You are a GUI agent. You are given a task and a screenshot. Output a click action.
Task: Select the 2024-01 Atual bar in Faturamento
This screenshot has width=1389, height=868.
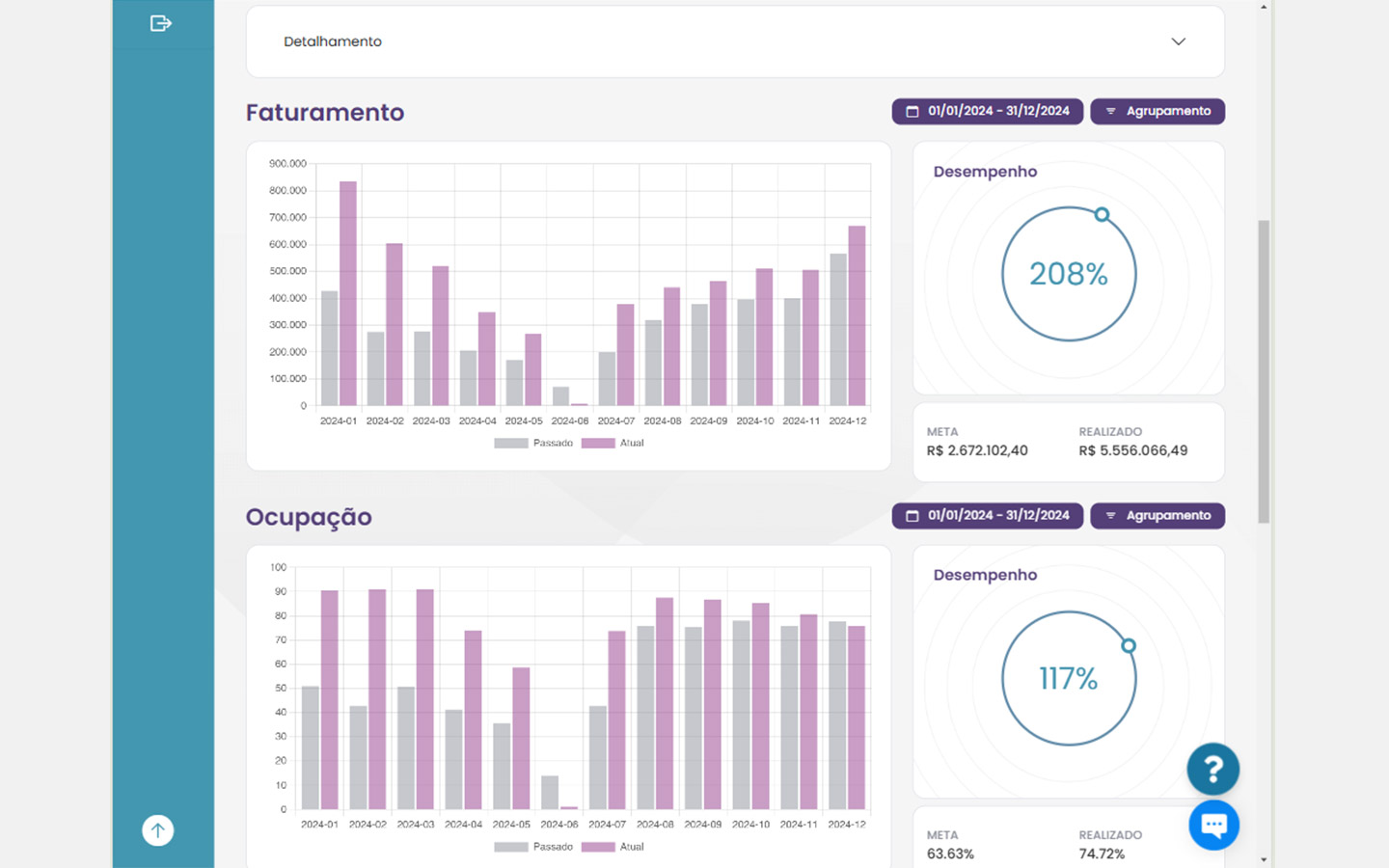point(348,294)
